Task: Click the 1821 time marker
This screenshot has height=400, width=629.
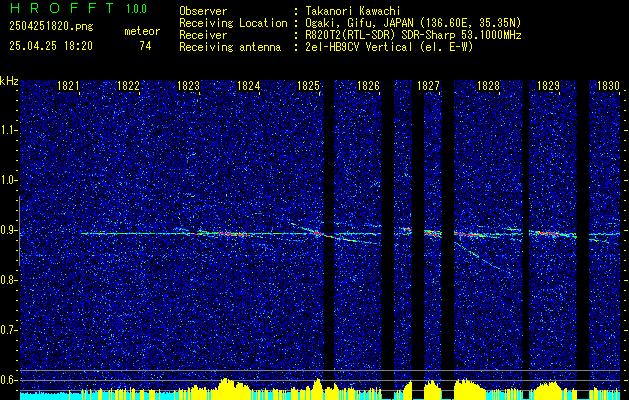Action: pos(68,86)
